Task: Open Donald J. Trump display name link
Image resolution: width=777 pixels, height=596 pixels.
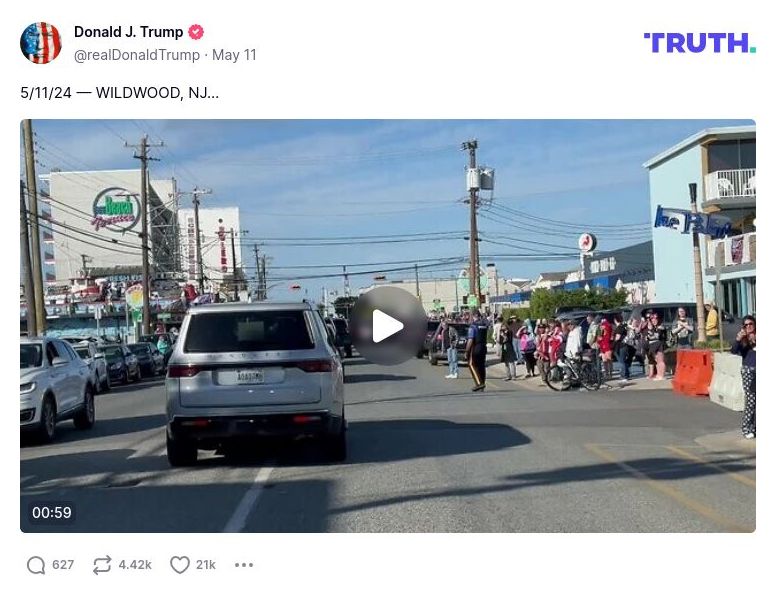Action: point(128,32)
